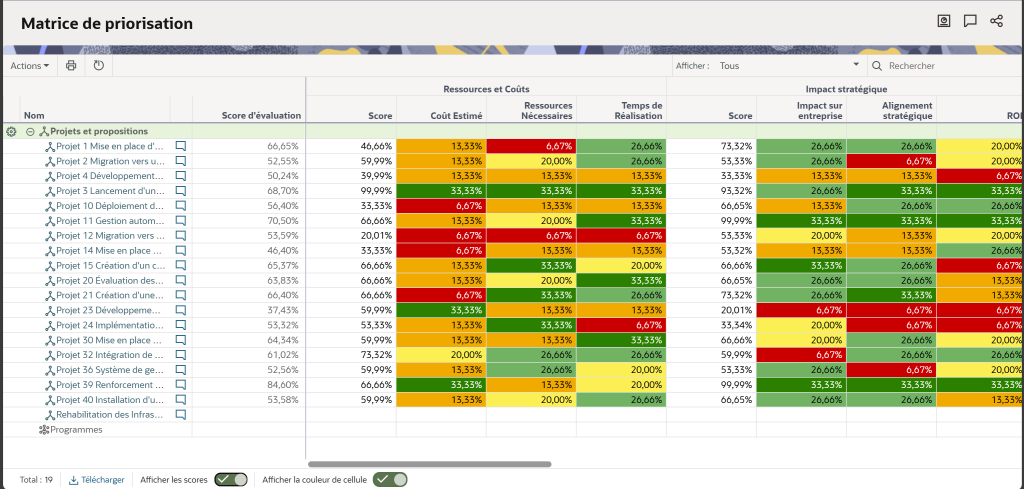
Task: Collapse the Projets et propositions group
Action: coord(31,131)
